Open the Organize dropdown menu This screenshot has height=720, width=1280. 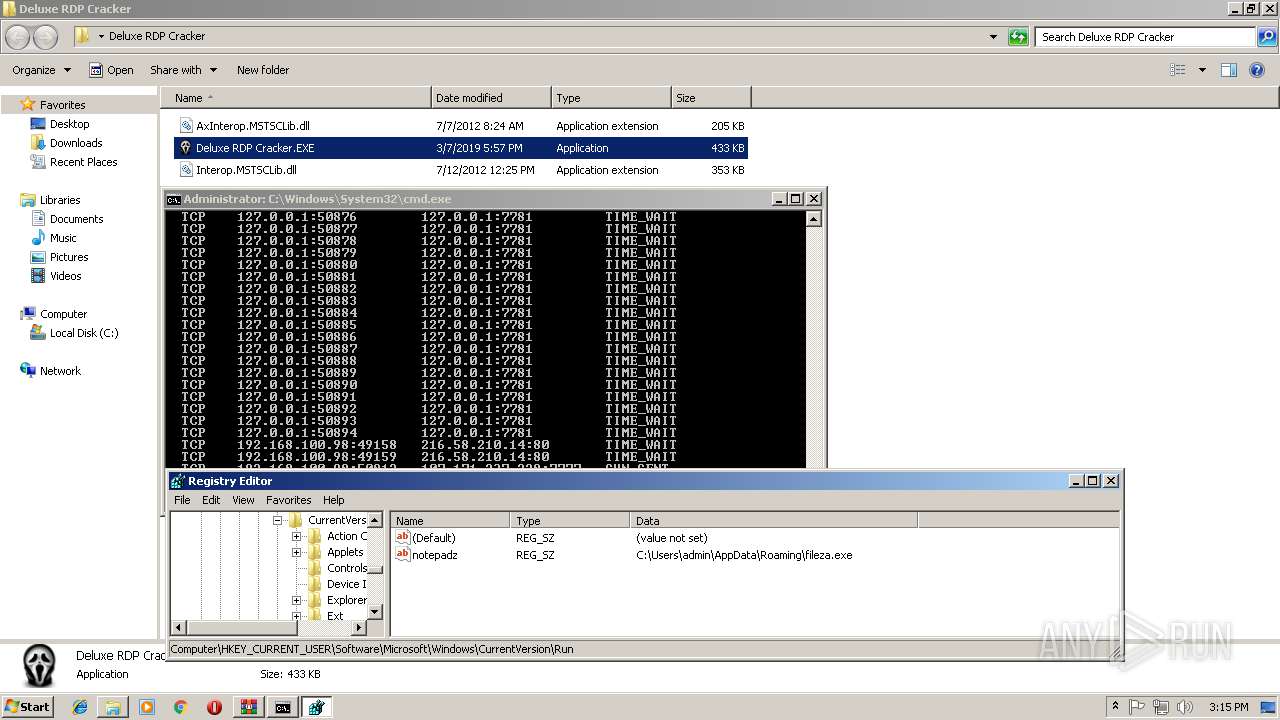pyautogui.click(x=41, y=70)
